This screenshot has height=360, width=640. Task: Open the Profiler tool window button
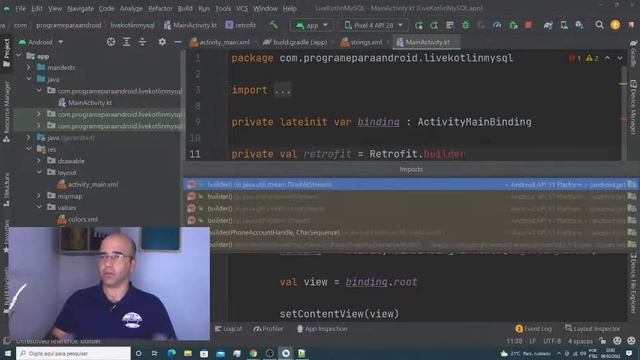268,329
